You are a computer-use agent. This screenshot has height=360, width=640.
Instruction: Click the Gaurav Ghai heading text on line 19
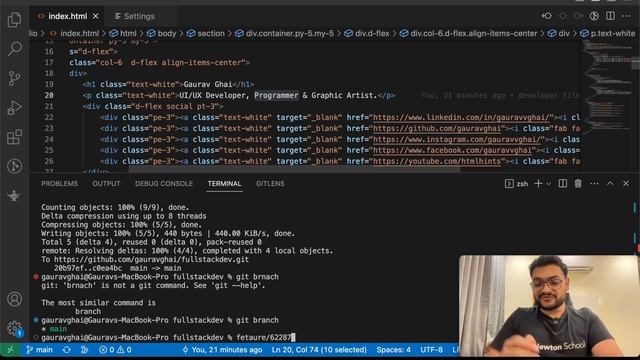[x=208, y=84]
